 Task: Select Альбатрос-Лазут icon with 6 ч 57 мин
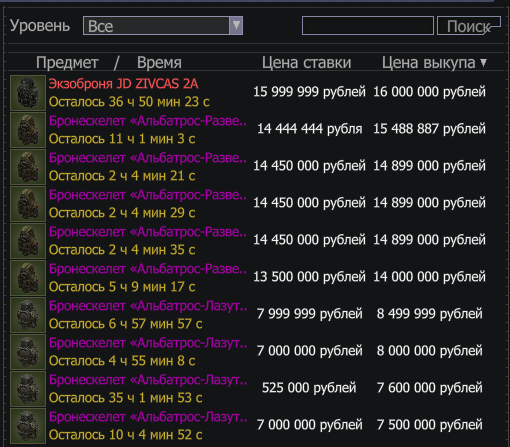coord(28,315)
